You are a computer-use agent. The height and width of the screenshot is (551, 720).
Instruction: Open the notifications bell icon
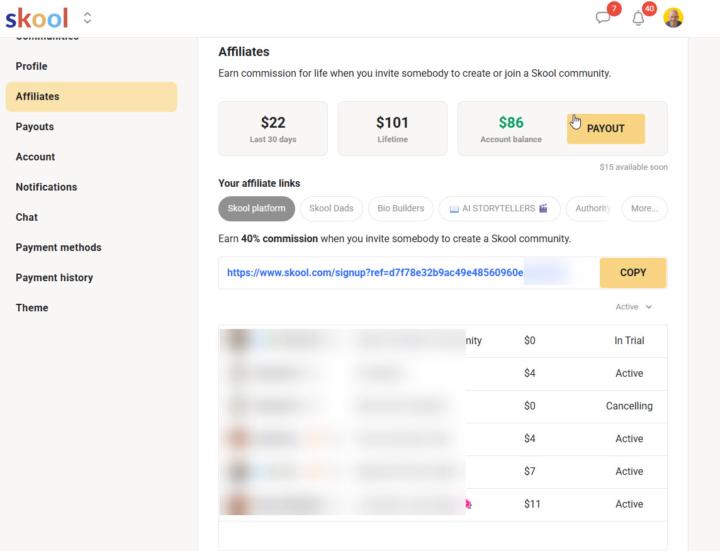(x=638, y=18)
